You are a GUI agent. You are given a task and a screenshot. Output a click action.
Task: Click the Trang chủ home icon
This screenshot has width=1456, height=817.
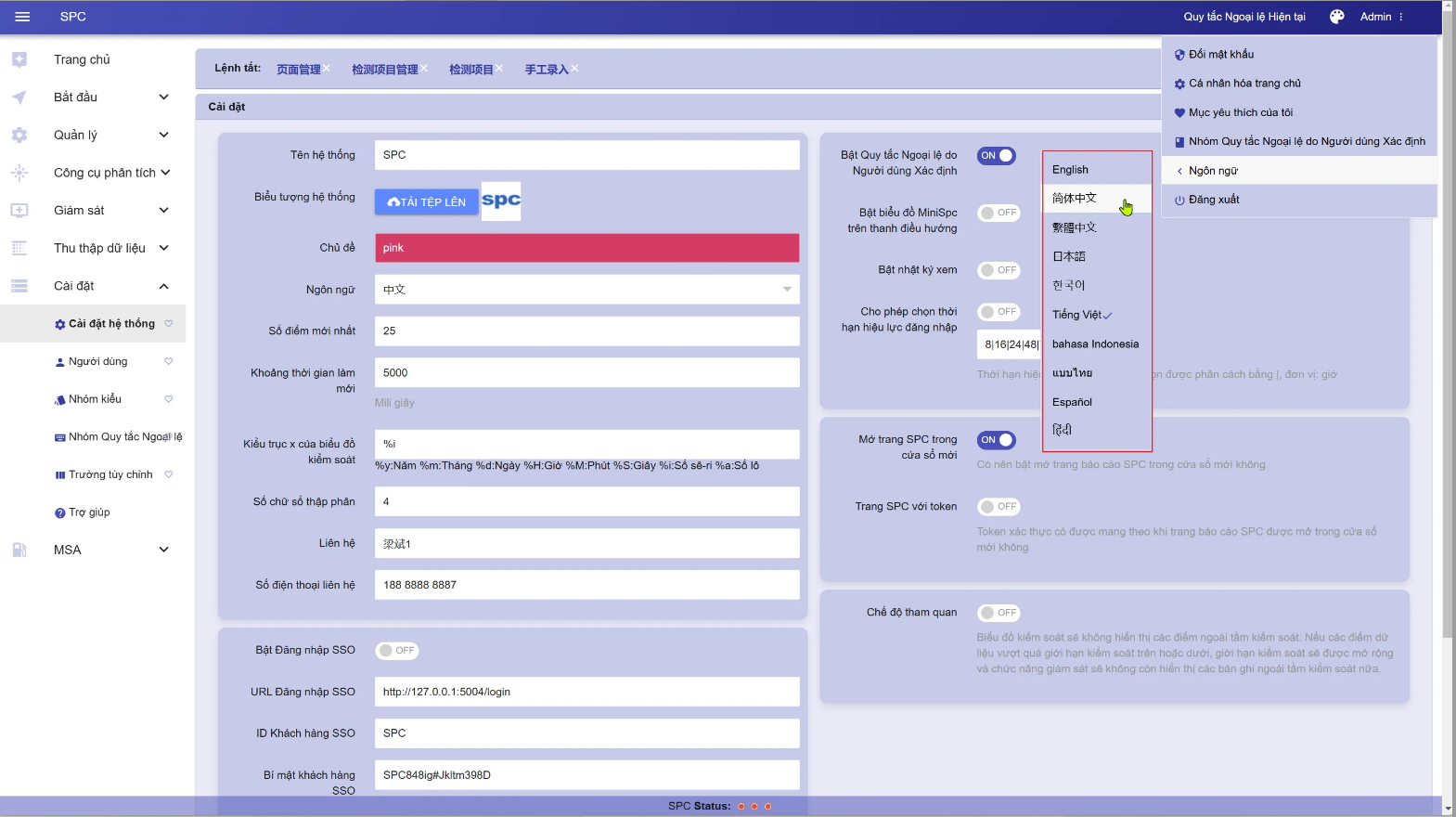(19, 59)
